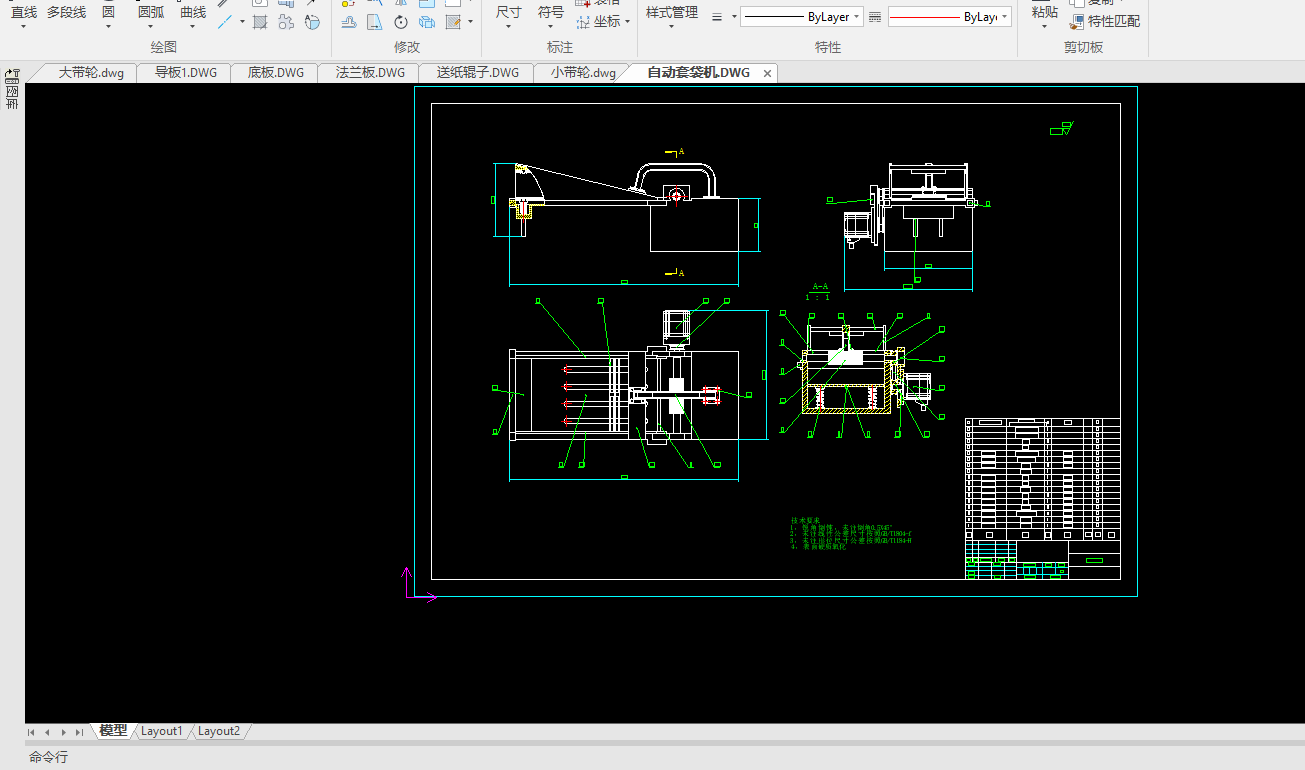Open the Layout1 tab
This screenshot has height=770, width=1305.
pos(161,731)
